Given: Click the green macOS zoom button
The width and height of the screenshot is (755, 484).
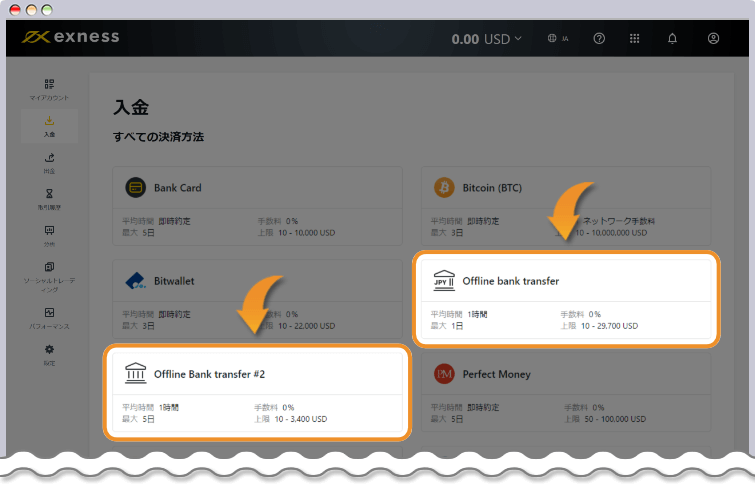Looking at the screenshot, I should click(x=47, y=10).
